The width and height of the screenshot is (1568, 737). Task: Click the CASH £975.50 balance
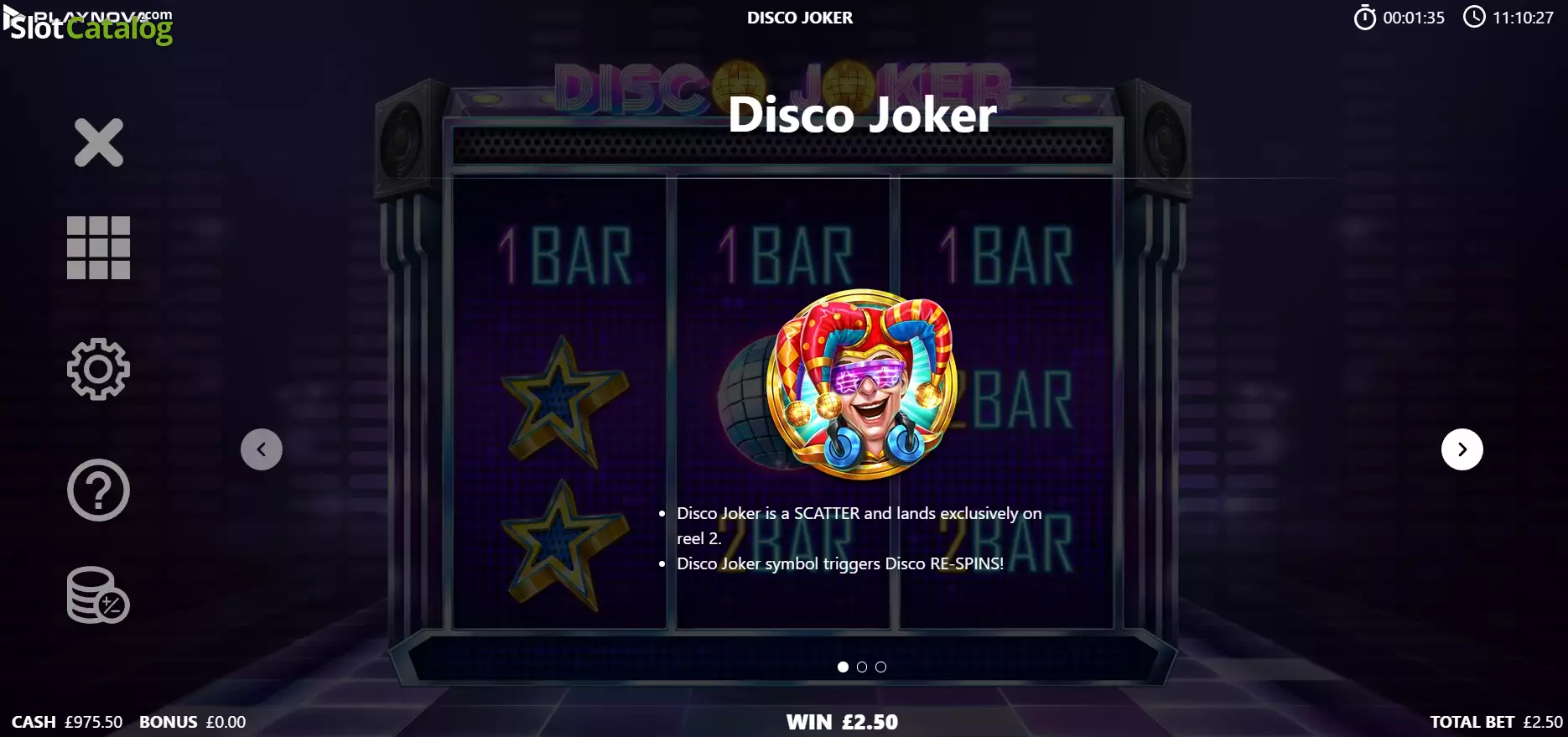point(67,722)
